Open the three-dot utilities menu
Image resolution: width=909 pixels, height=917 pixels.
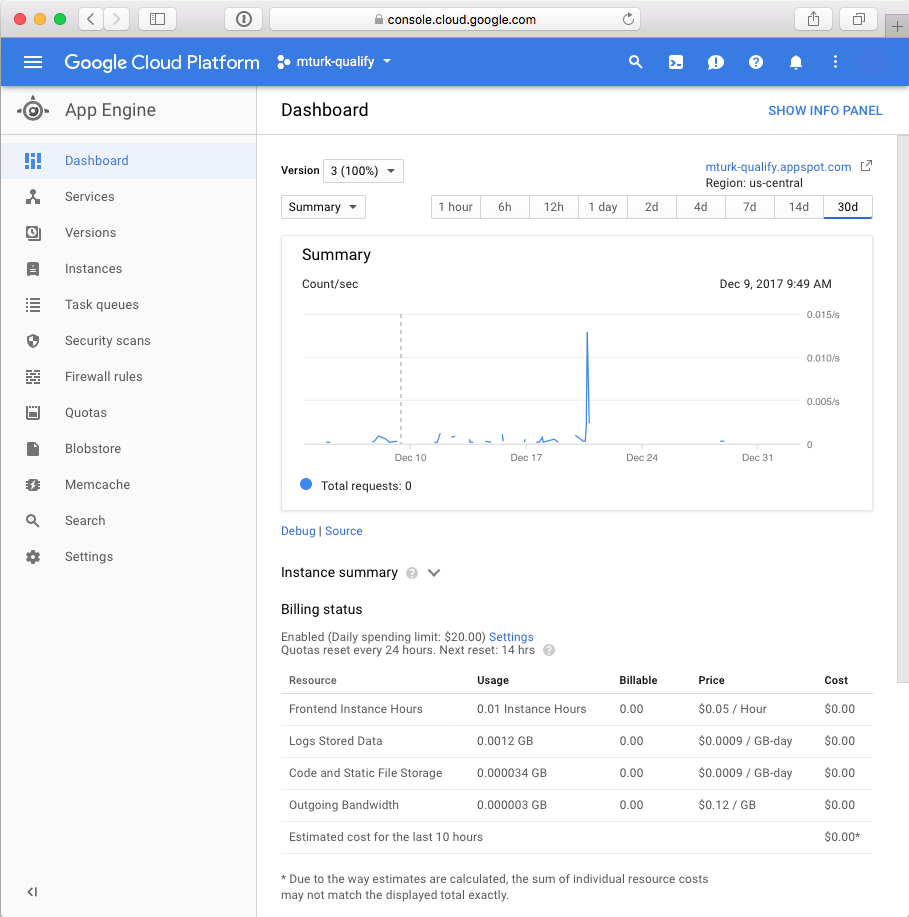[x=835, y=62]
